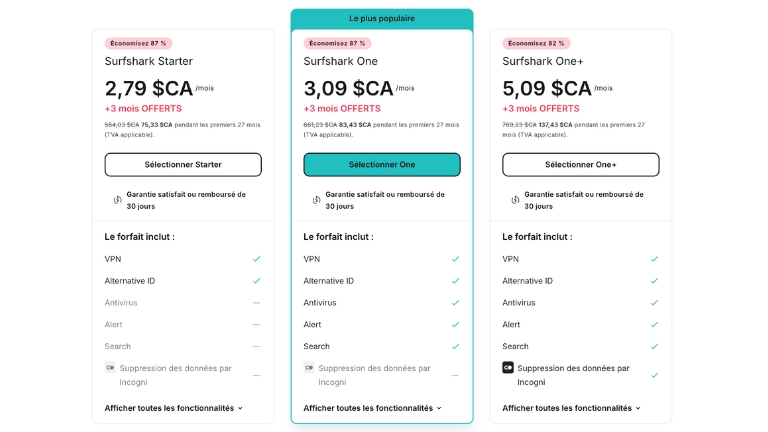Click Antivirus checkmark in Surfshark One plan
The width and height of the screenshot is (768, 432).
coord(455,302)
